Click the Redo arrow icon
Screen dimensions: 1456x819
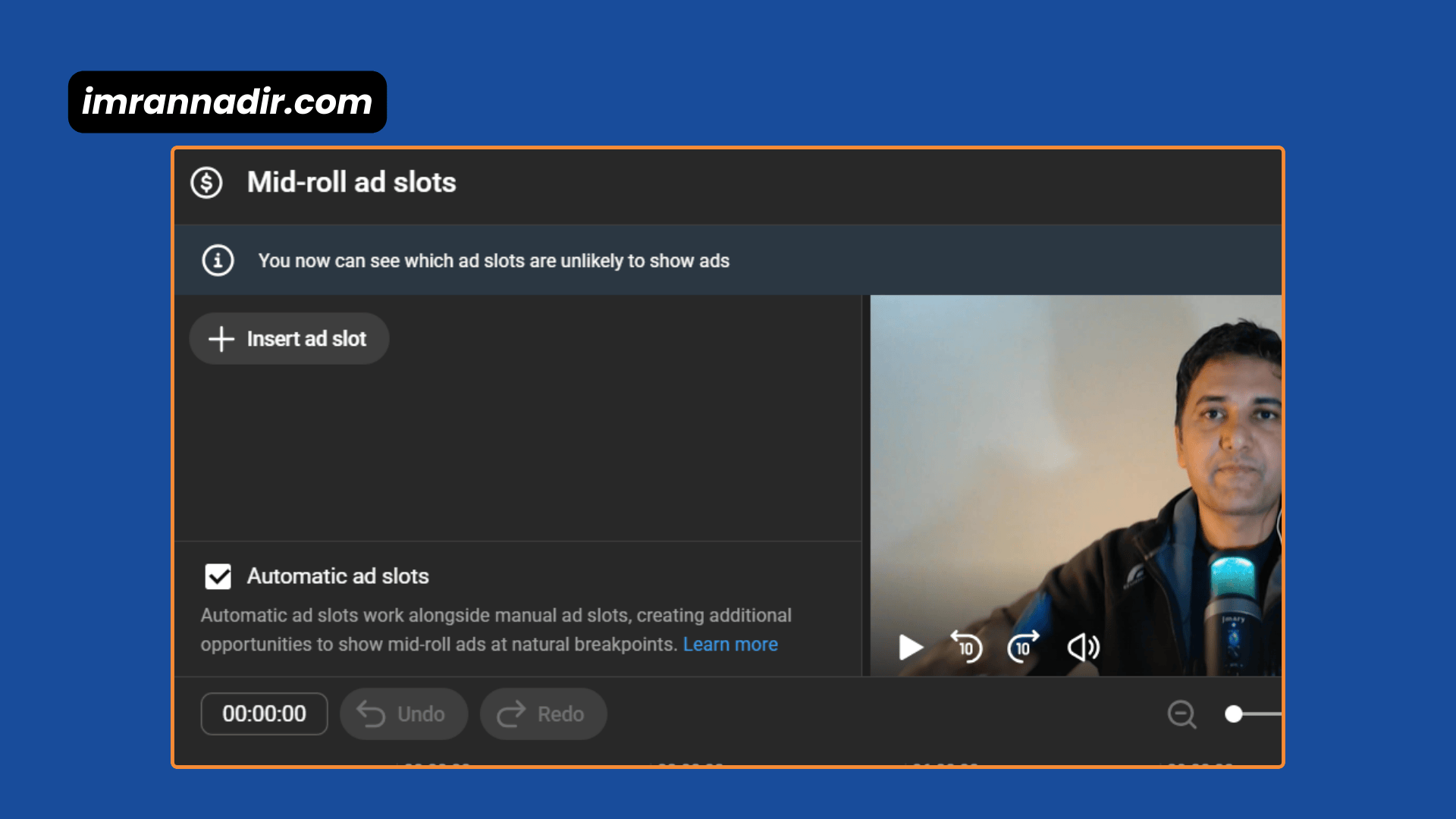pos(510,714)
